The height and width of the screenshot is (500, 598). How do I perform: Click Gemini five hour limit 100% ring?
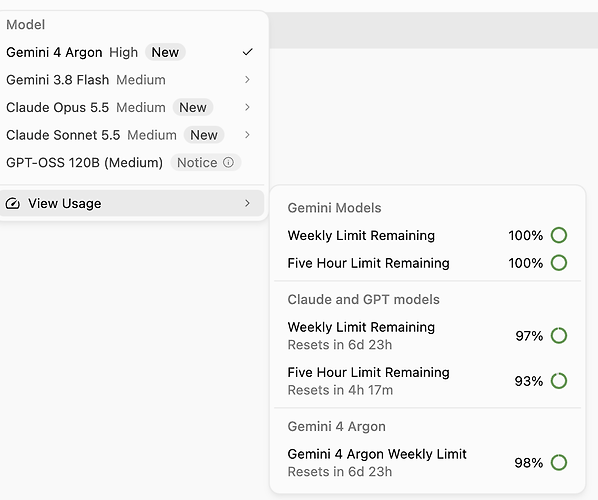[559, 262]
